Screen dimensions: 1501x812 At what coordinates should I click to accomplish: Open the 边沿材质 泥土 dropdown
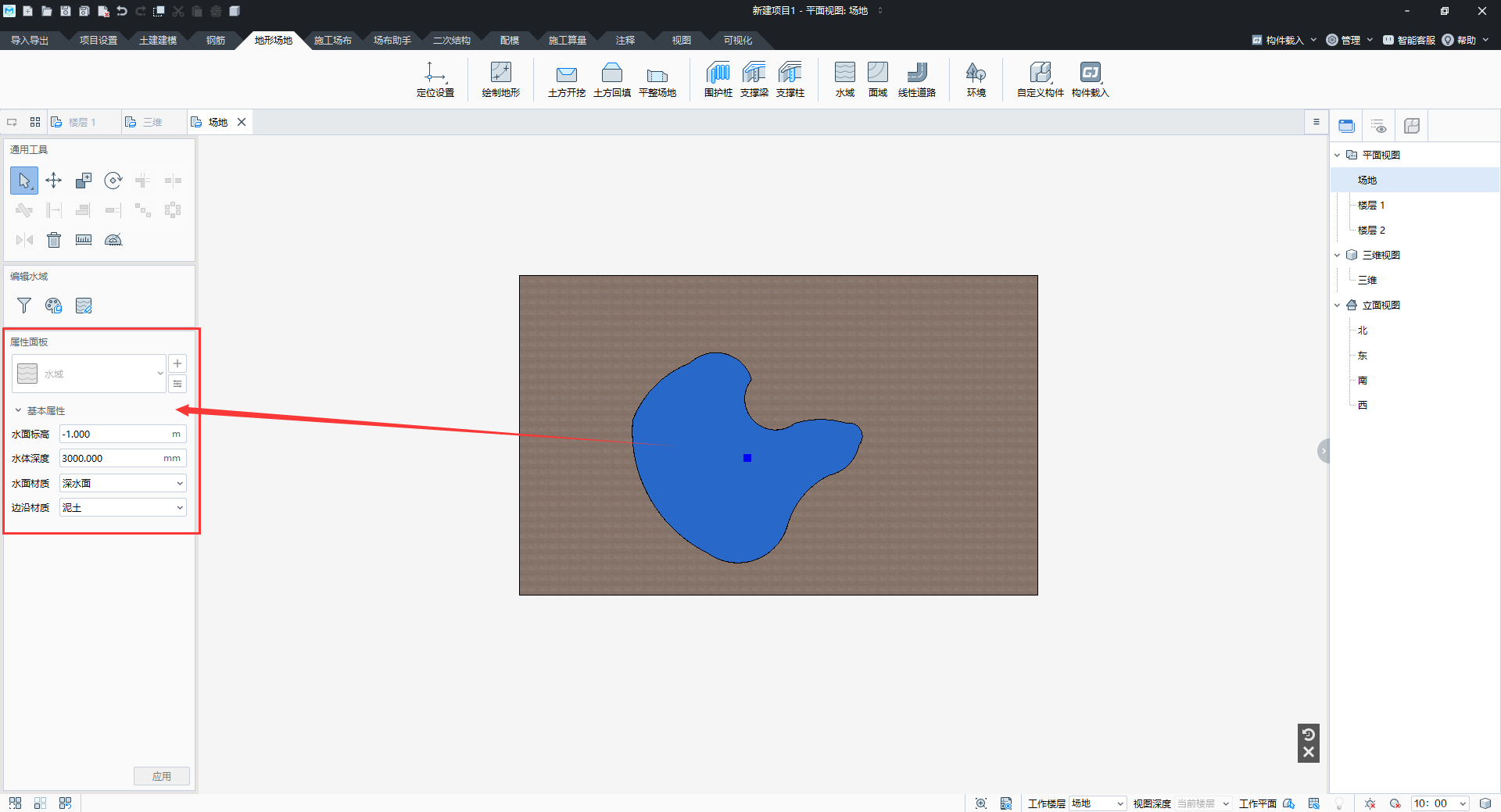pyautogui.click(x=123, y=507)
